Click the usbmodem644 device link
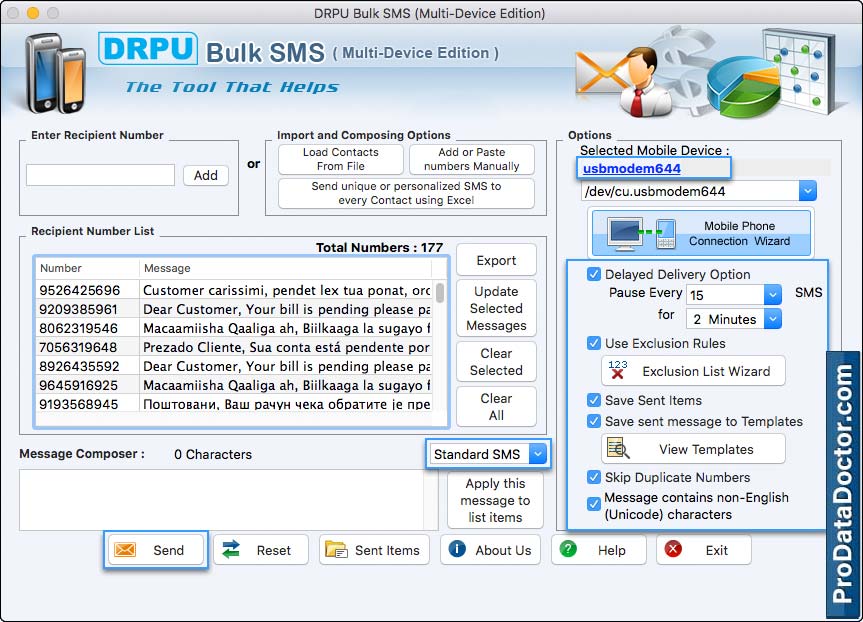This screenshot has width=863, height=622. 632,168
